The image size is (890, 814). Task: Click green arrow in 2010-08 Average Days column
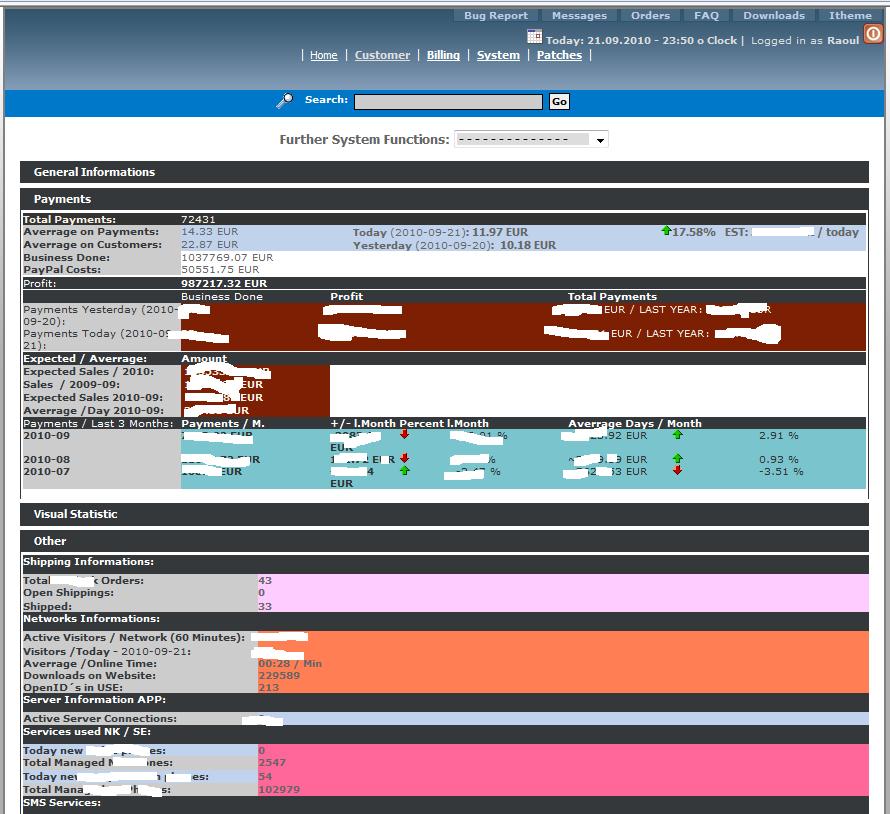point(677,458)
